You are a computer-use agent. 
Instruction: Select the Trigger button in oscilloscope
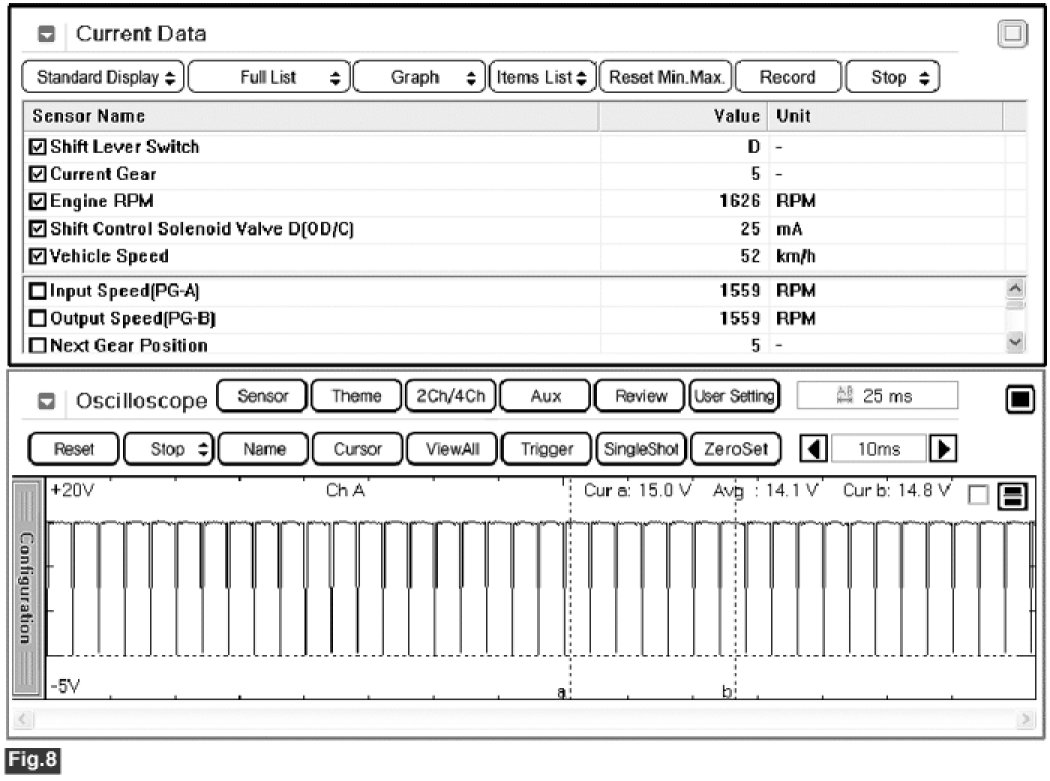coord(547,449)
